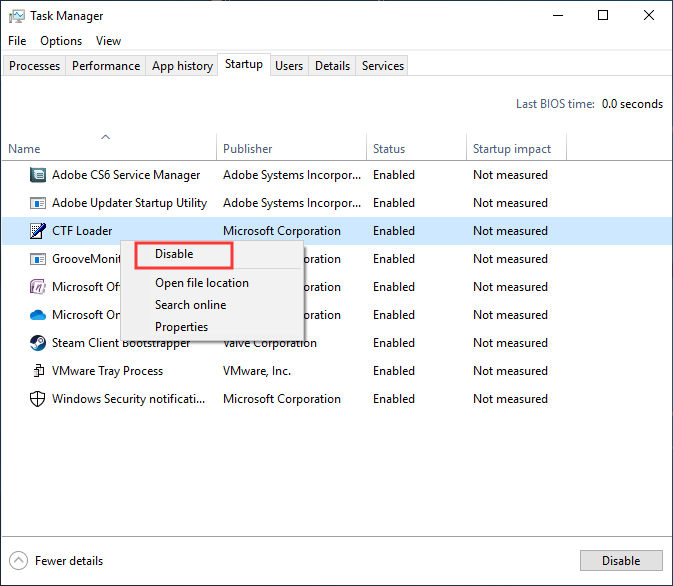Collapse view with Fewer details arrow icon
673x586 pixels.
(18, 561)
